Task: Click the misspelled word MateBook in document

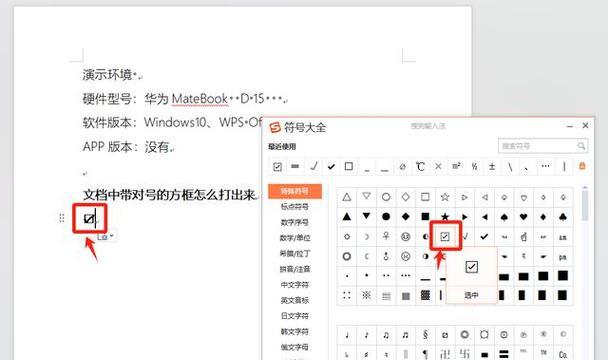Action: [x=200, y=99]
